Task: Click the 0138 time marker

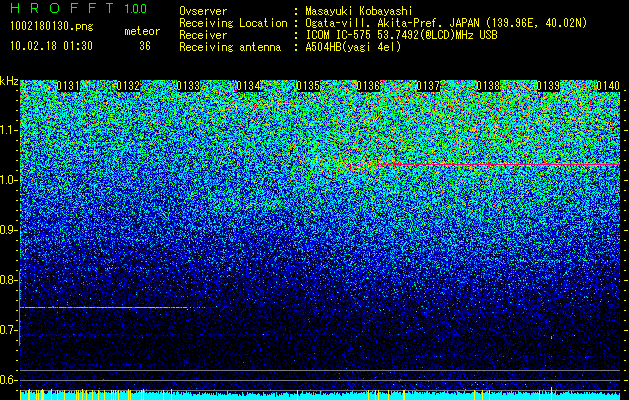Action: pyautogui.click(x=488, y=86)
